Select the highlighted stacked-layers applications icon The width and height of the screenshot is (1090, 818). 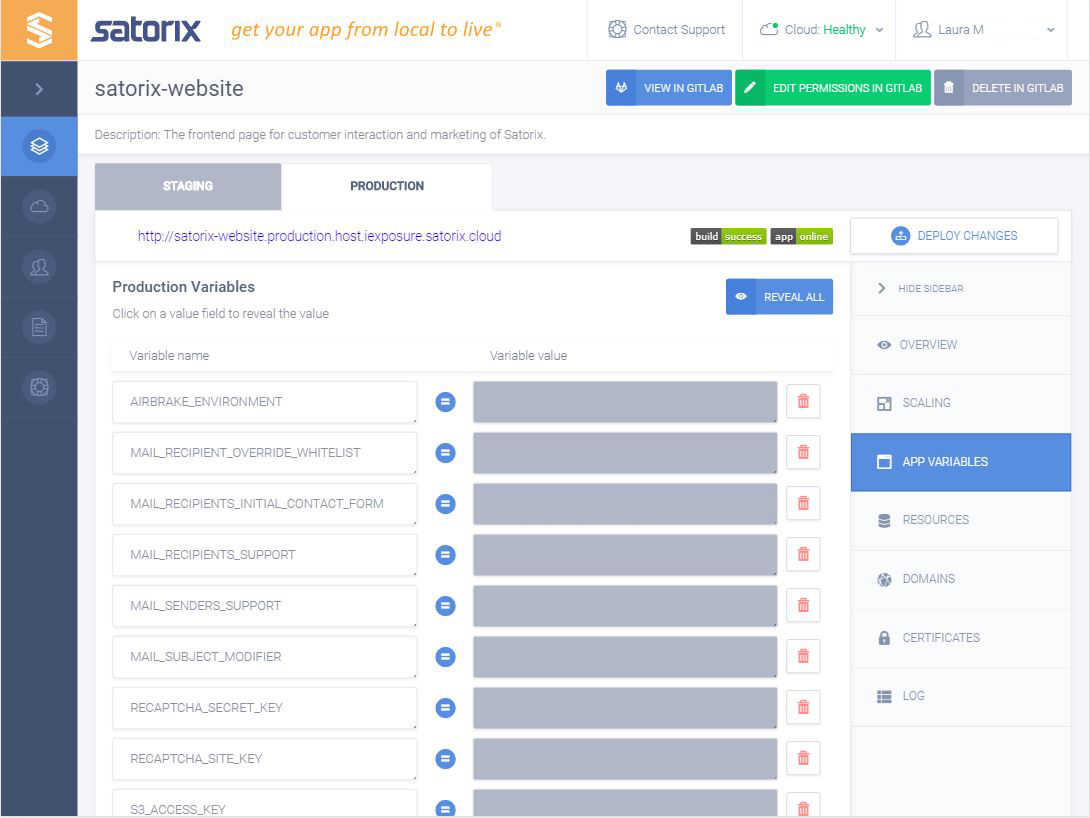click(x=39, y=144)
